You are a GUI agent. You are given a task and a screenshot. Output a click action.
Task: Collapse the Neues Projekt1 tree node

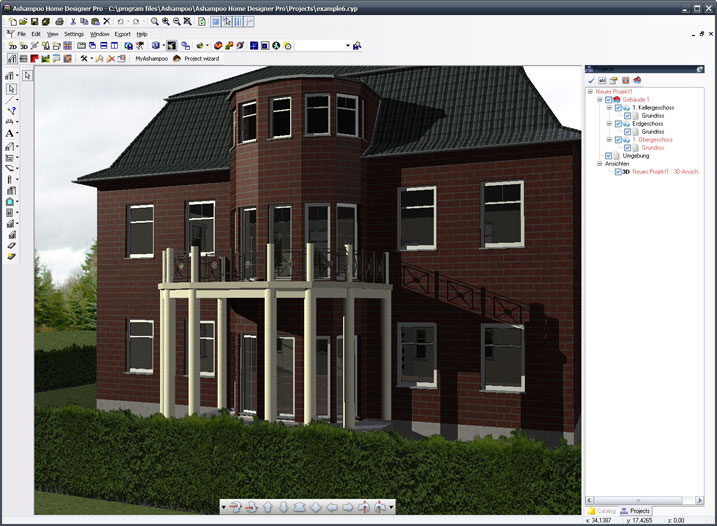[590, 92]
